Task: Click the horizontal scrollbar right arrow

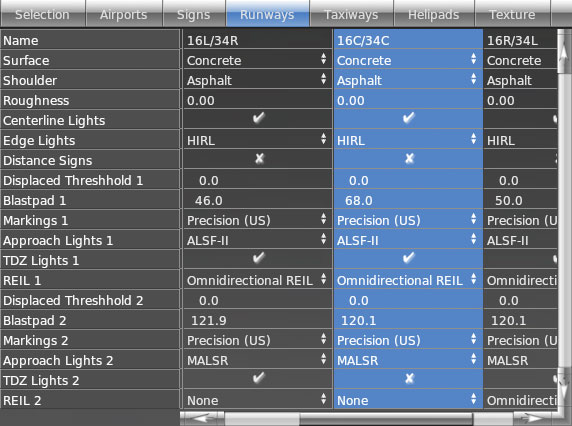Action: (x=534, y=418)
